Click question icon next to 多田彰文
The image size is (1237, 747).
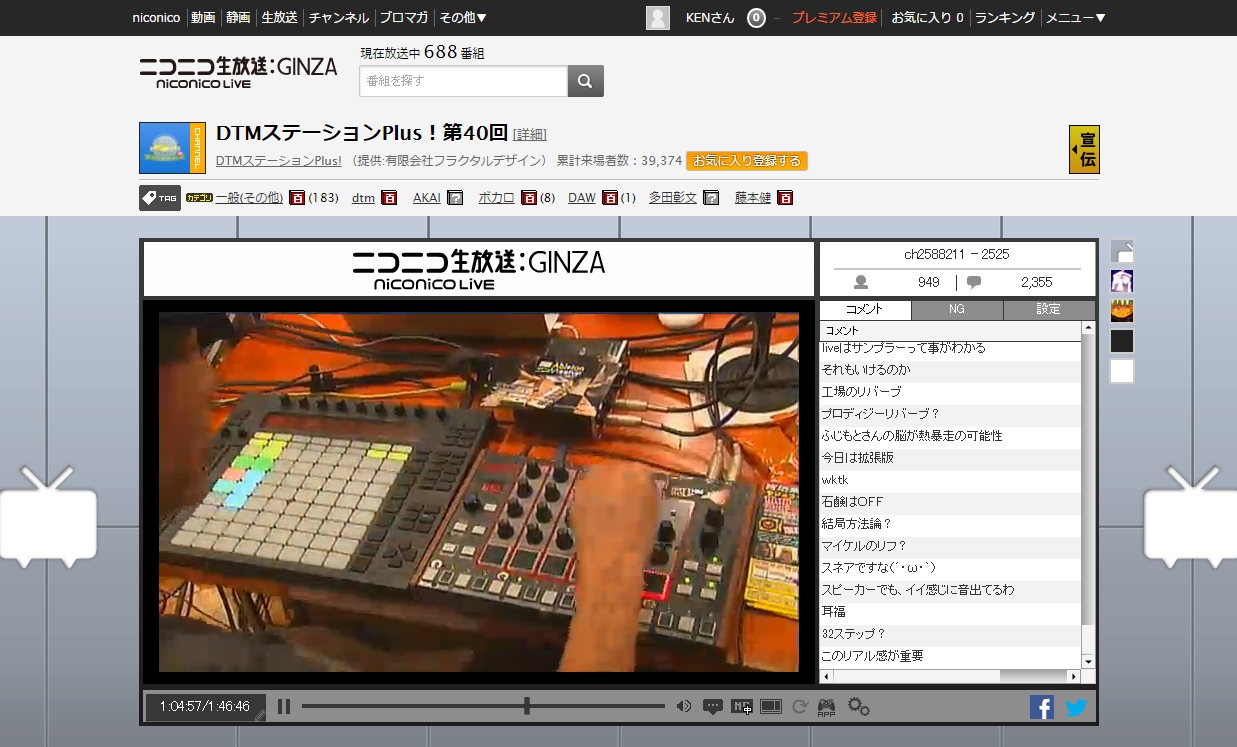point(711,198)
